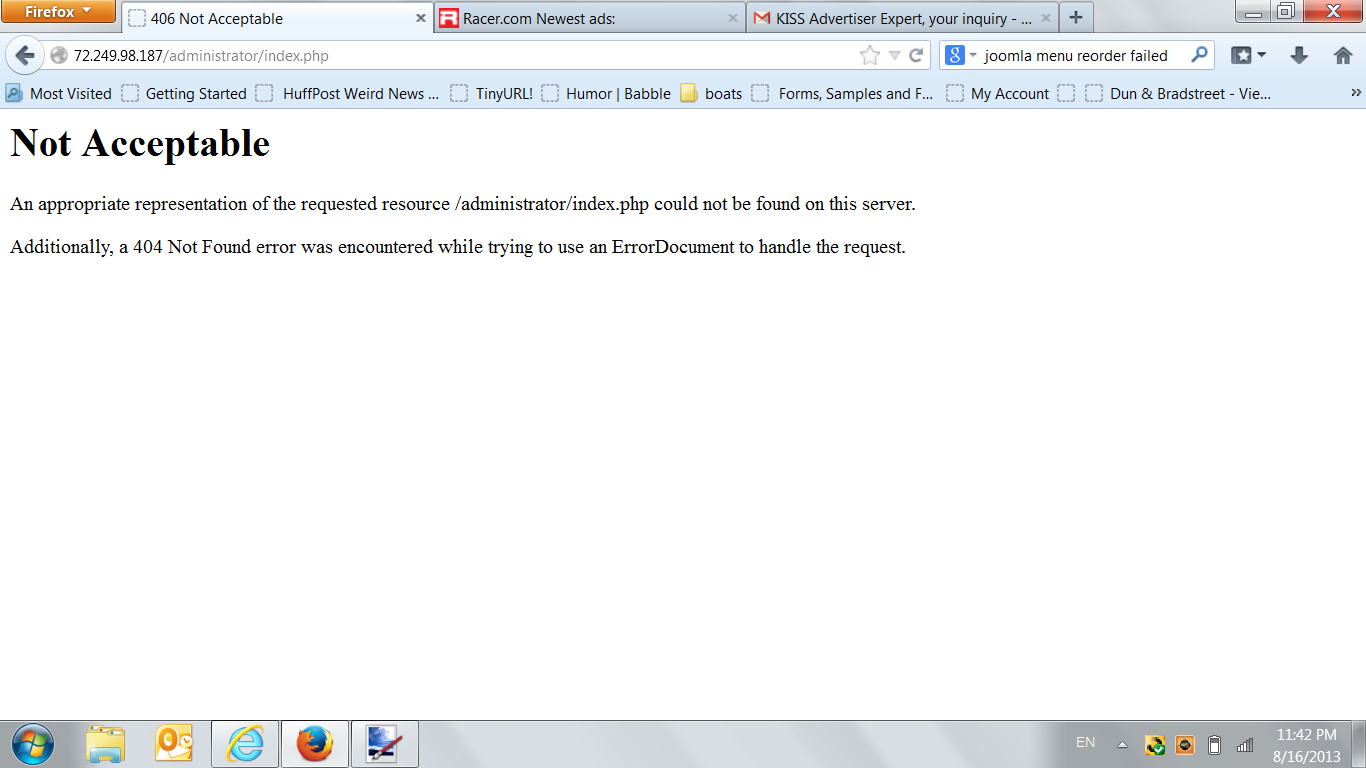
Task: Open the Windows Start menu orb
Action: point(33,744)
